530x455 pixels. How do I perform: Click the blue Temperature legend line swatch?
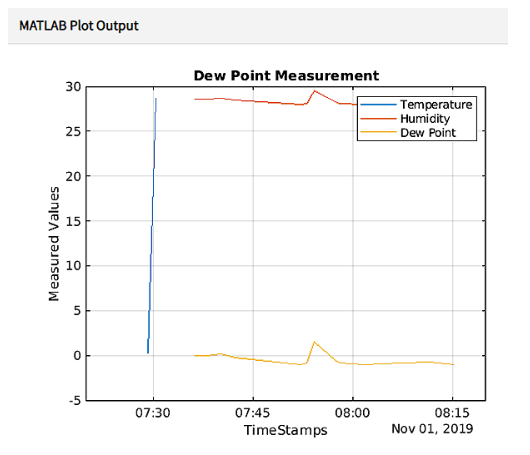[x=378, y=104]
